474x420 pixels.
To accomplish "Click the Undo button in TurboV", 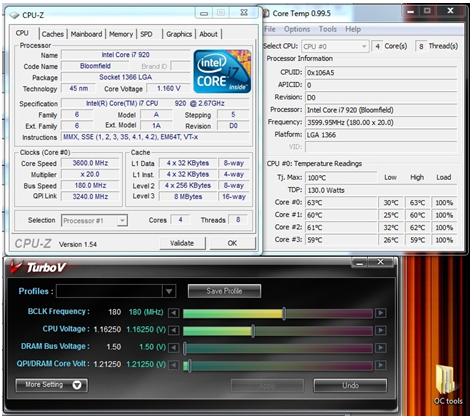I will click(x=350, y=385).
